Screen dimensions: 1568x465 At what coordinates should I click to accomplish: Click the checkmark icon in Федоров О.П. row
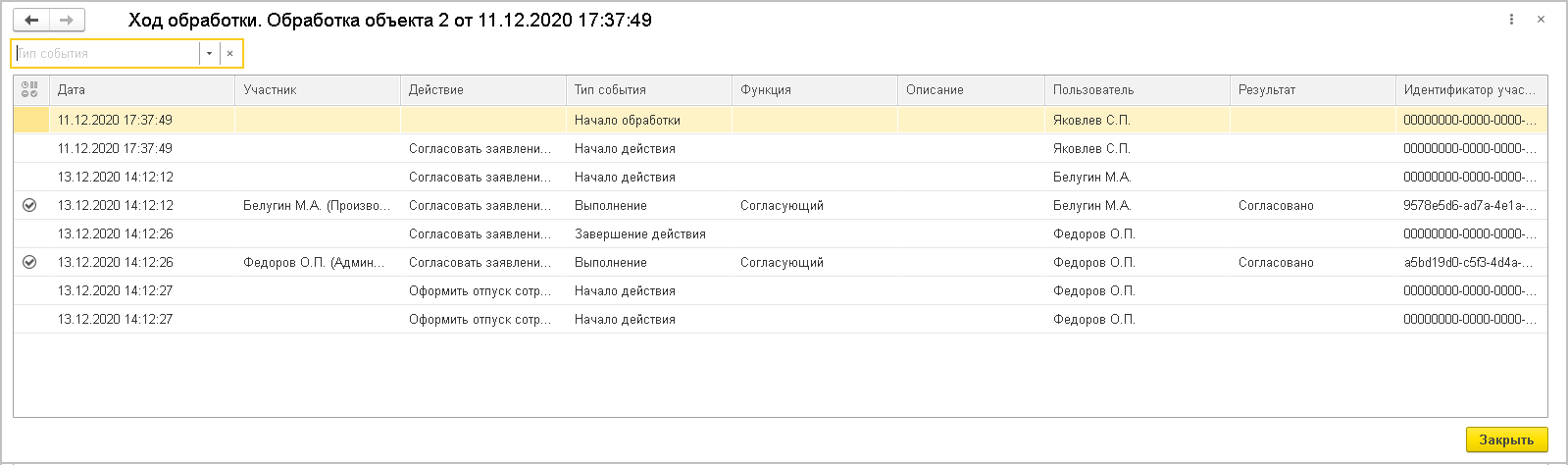coord(29,262)
